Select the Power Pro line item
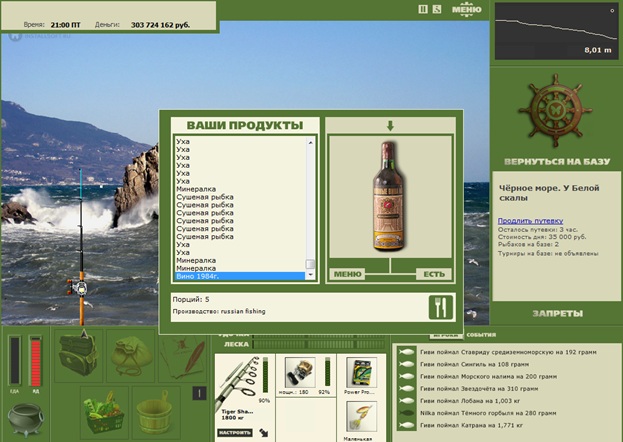The width and height of the screenshot is (623, 442). tap(361, 376)
